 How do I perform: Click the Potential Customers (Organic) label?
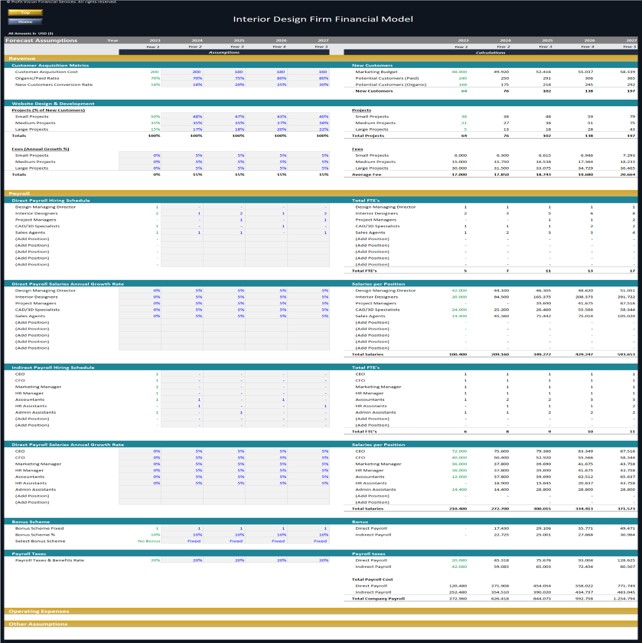390,84
